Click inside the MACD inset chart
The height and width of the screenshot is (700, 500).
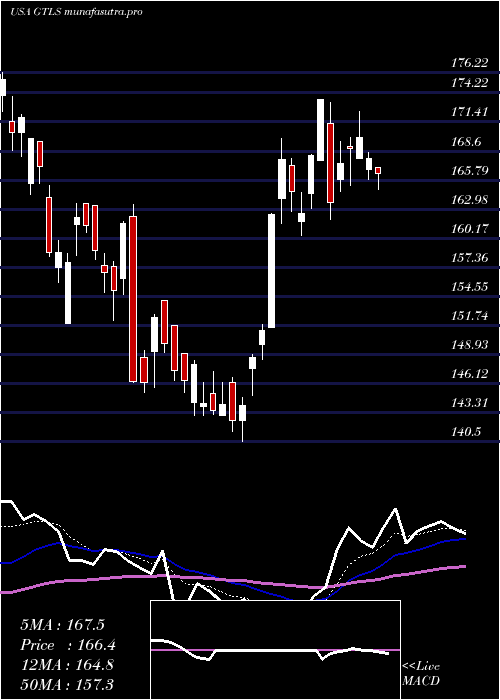coord(275,650)
